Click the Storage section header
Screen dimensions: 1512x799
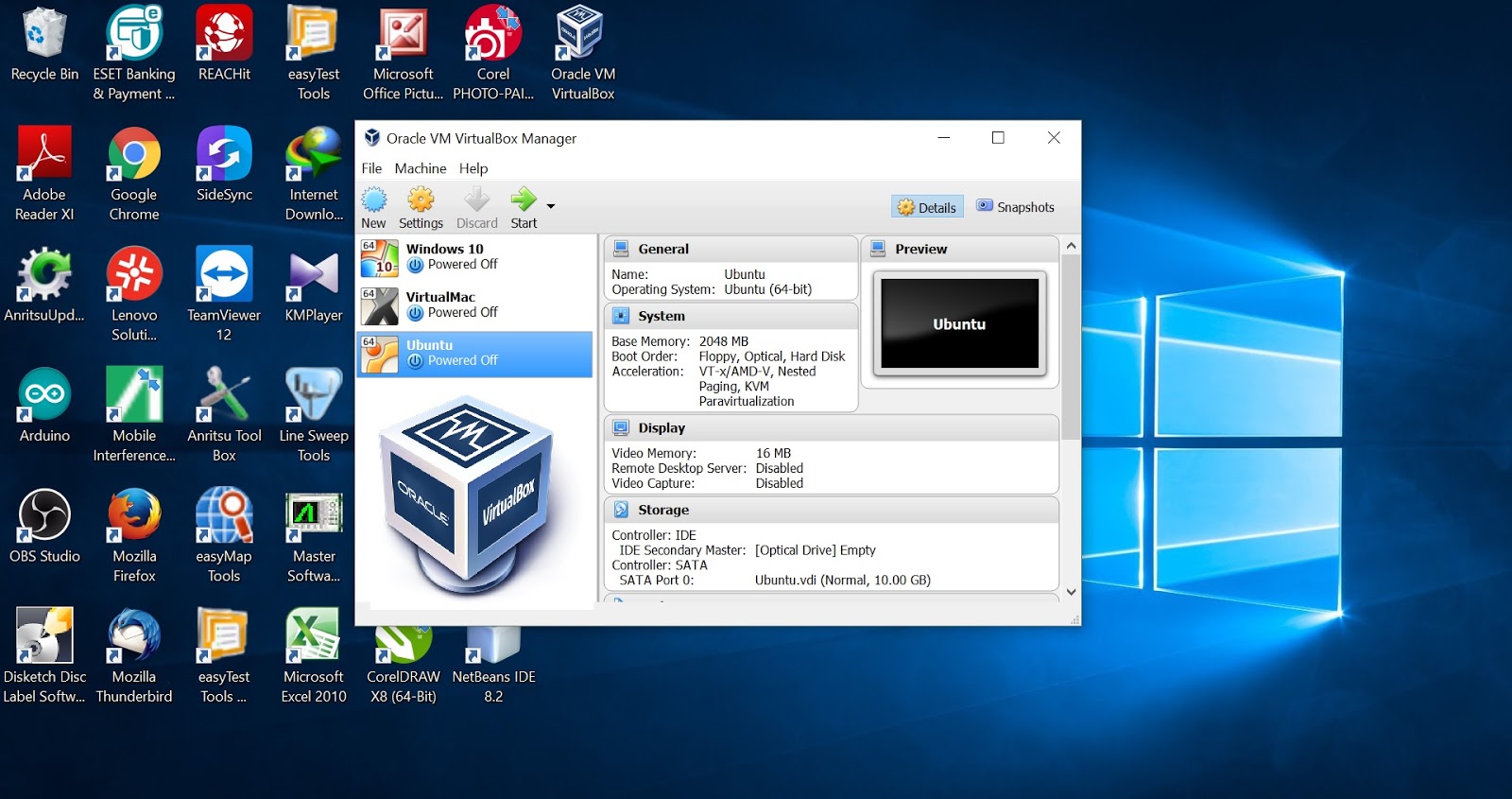(831, 510)
